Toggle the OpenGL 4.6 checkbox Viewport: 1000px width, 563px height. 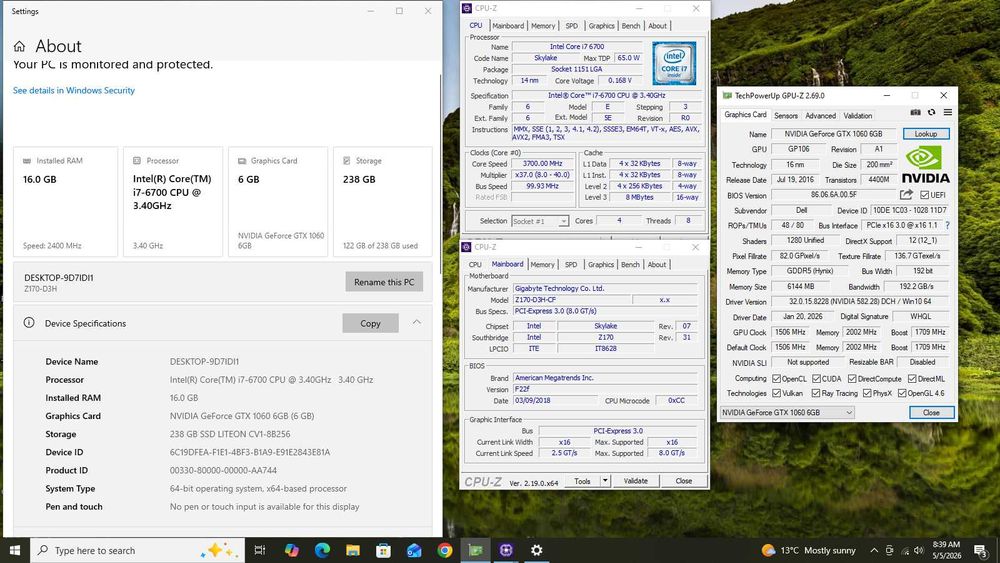tap(902, 393)
